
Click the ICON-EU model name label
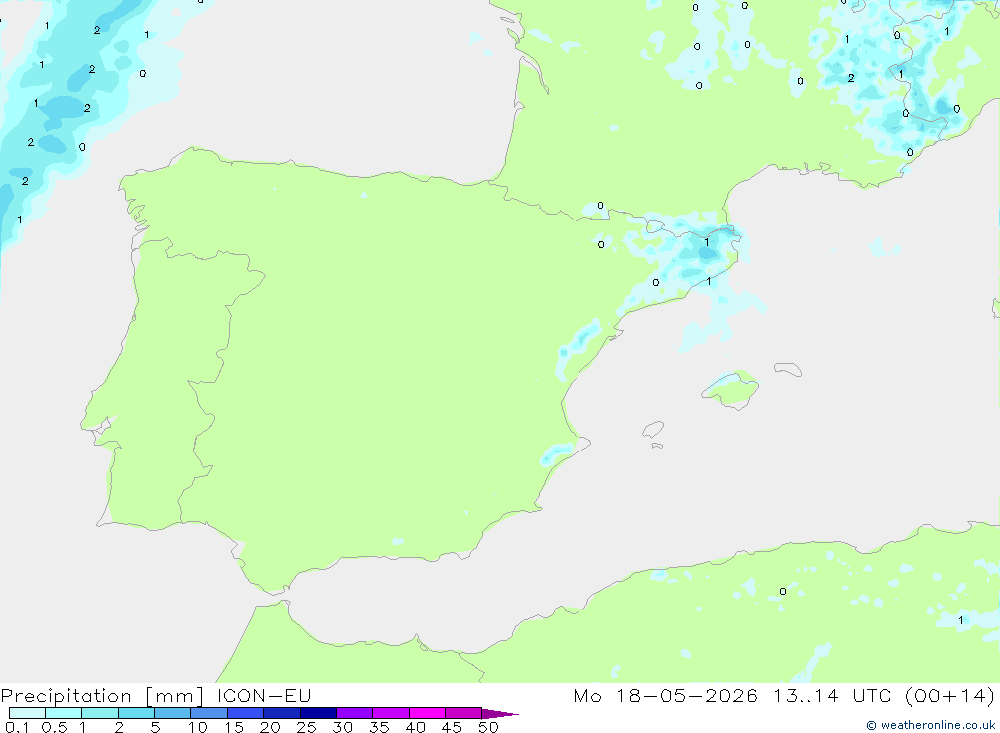click(x=264, y=695)
